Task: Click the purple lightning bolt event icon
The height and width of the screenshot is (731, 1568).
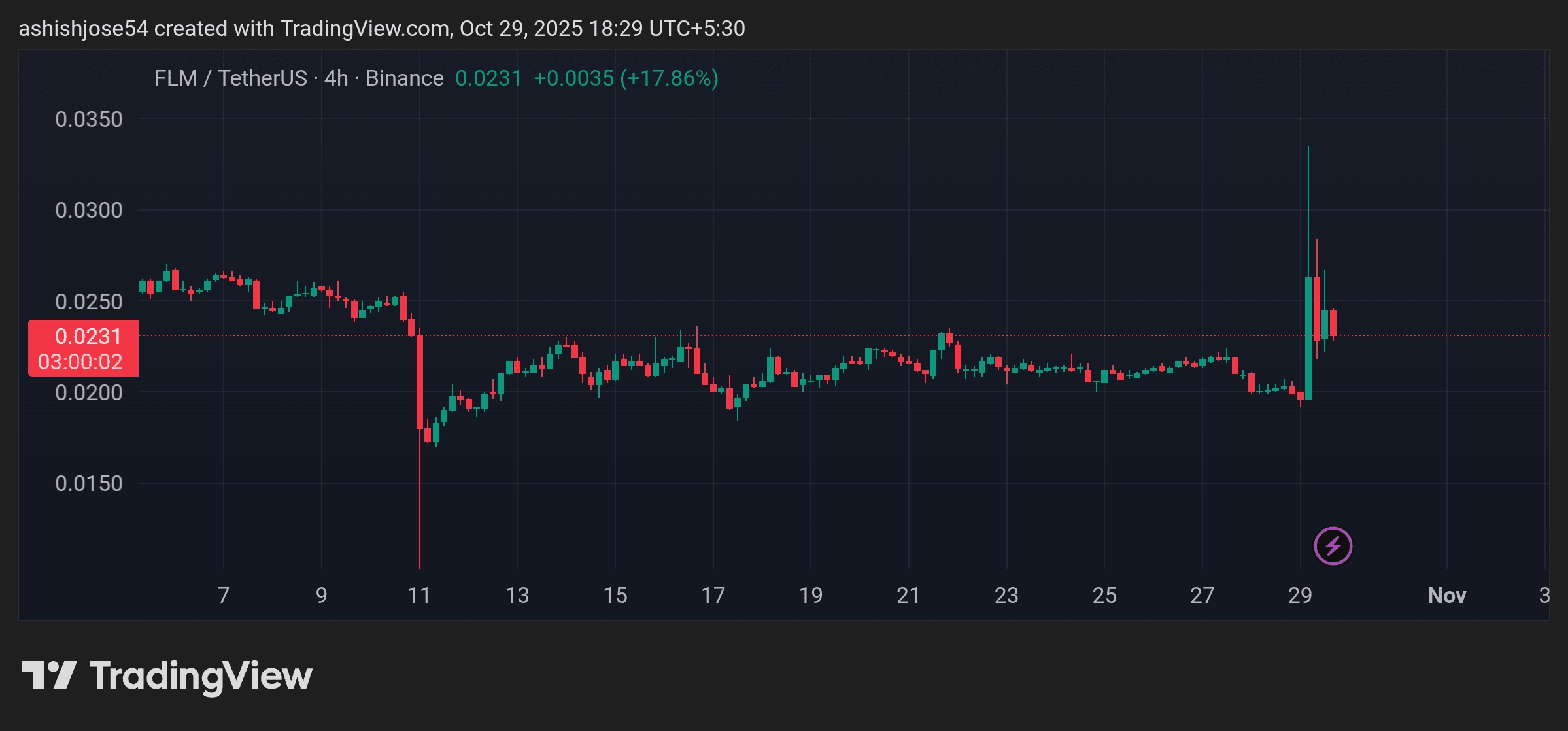Action: coord(1333,545)
